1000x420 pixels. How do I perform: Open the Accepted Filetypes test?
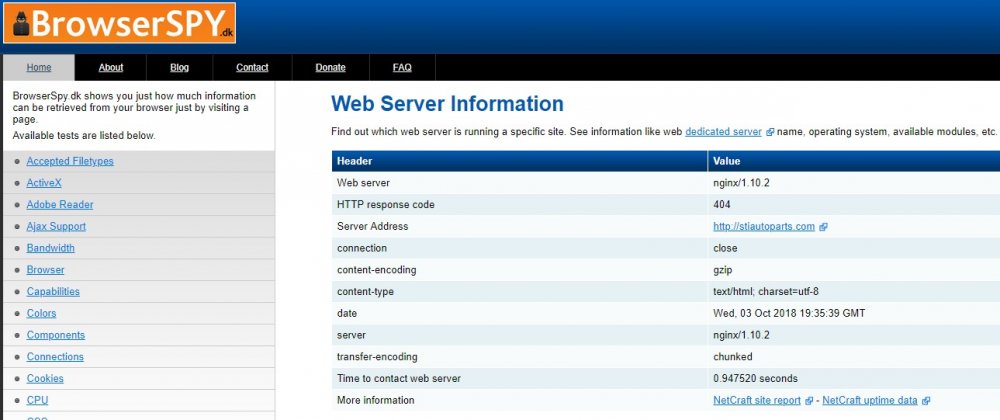70,161
